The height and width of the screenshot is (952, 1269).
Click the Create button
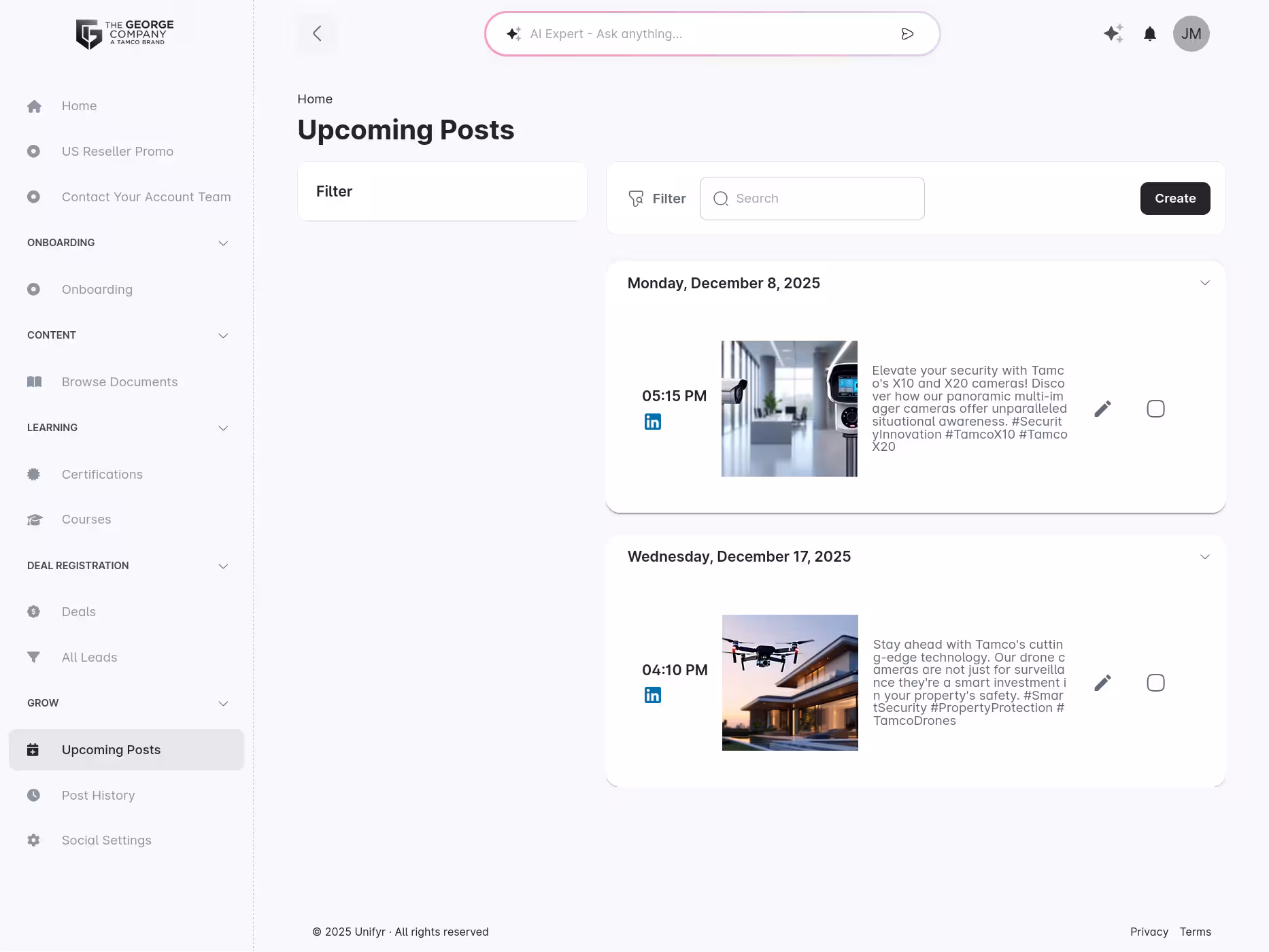click(1174, 198)
